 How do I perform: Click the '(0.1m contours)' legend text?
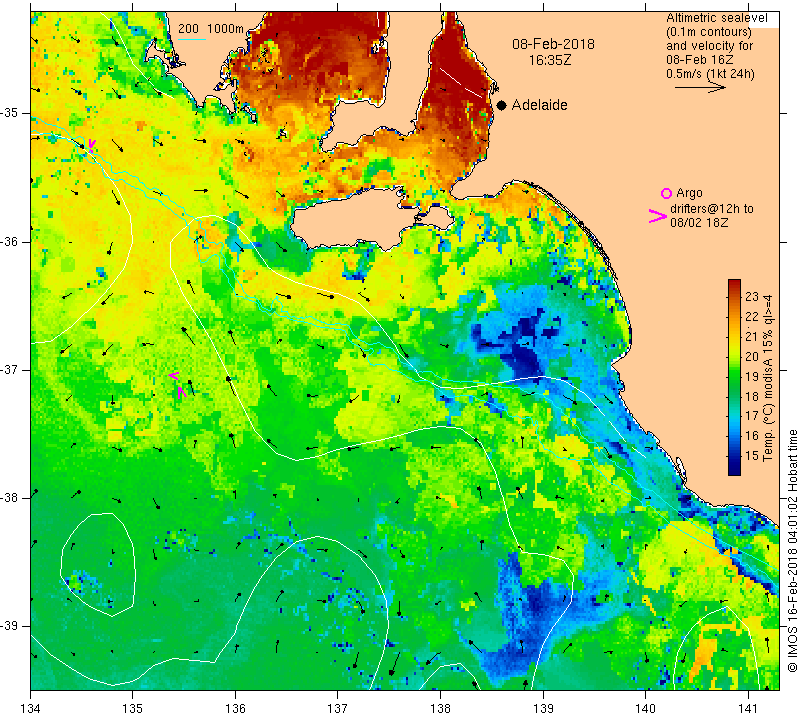pos(708,32)
